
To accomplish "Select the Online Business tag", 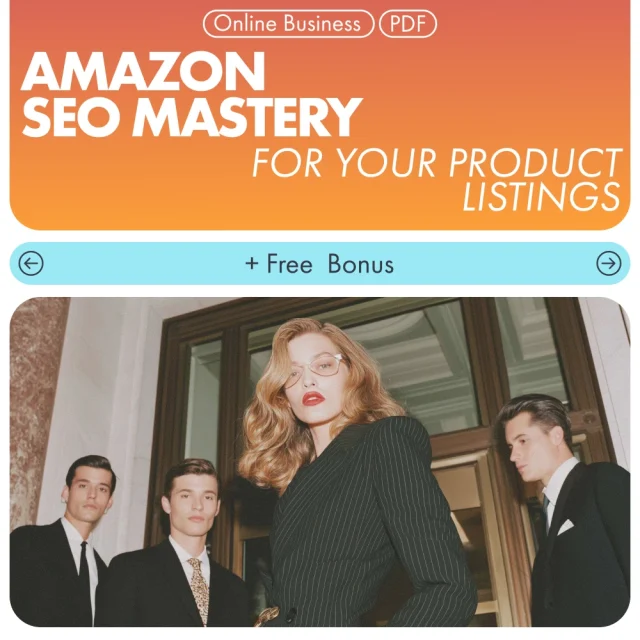I will pos(288,24).
